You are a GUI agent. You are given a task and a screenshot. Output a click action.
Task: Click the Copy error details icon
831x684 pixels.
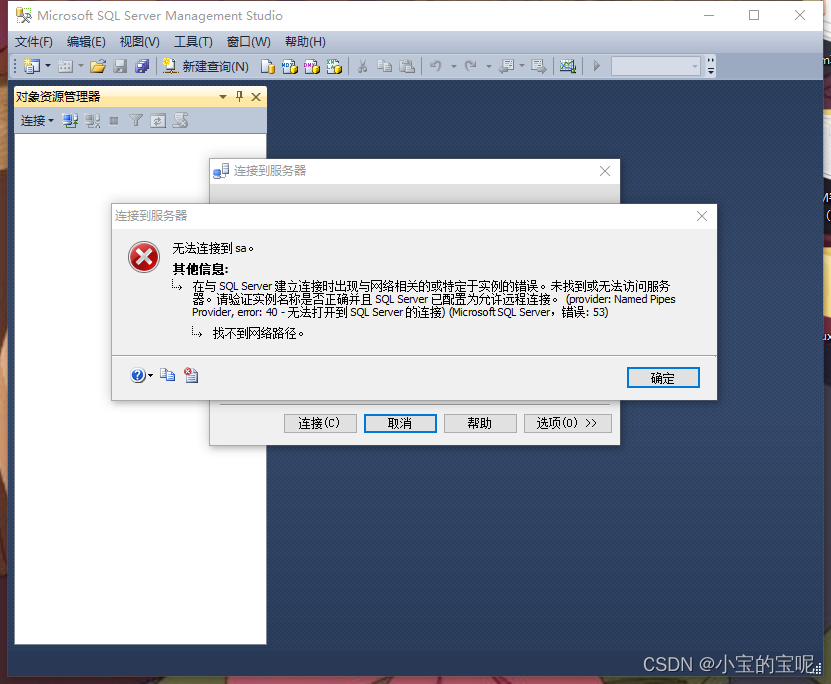(x=167, y=375)
